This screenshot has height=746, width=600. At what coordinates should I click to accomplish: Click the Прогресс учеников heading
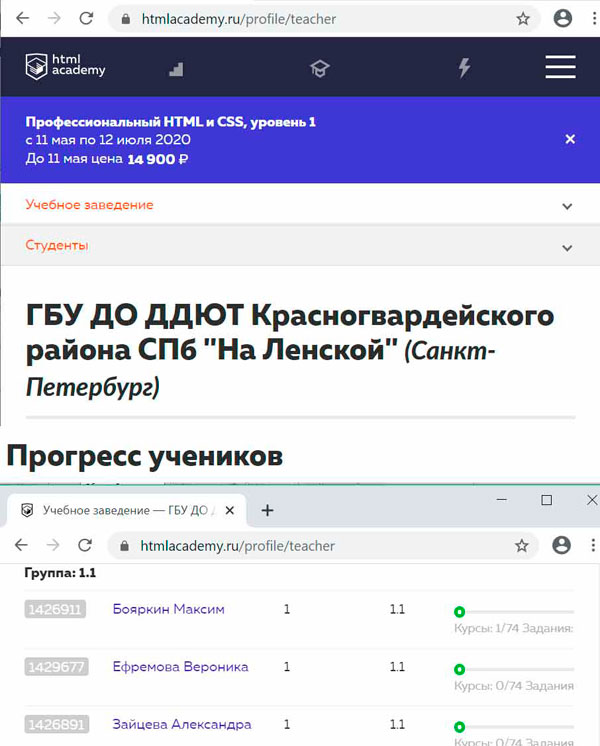tap(145, 456)
